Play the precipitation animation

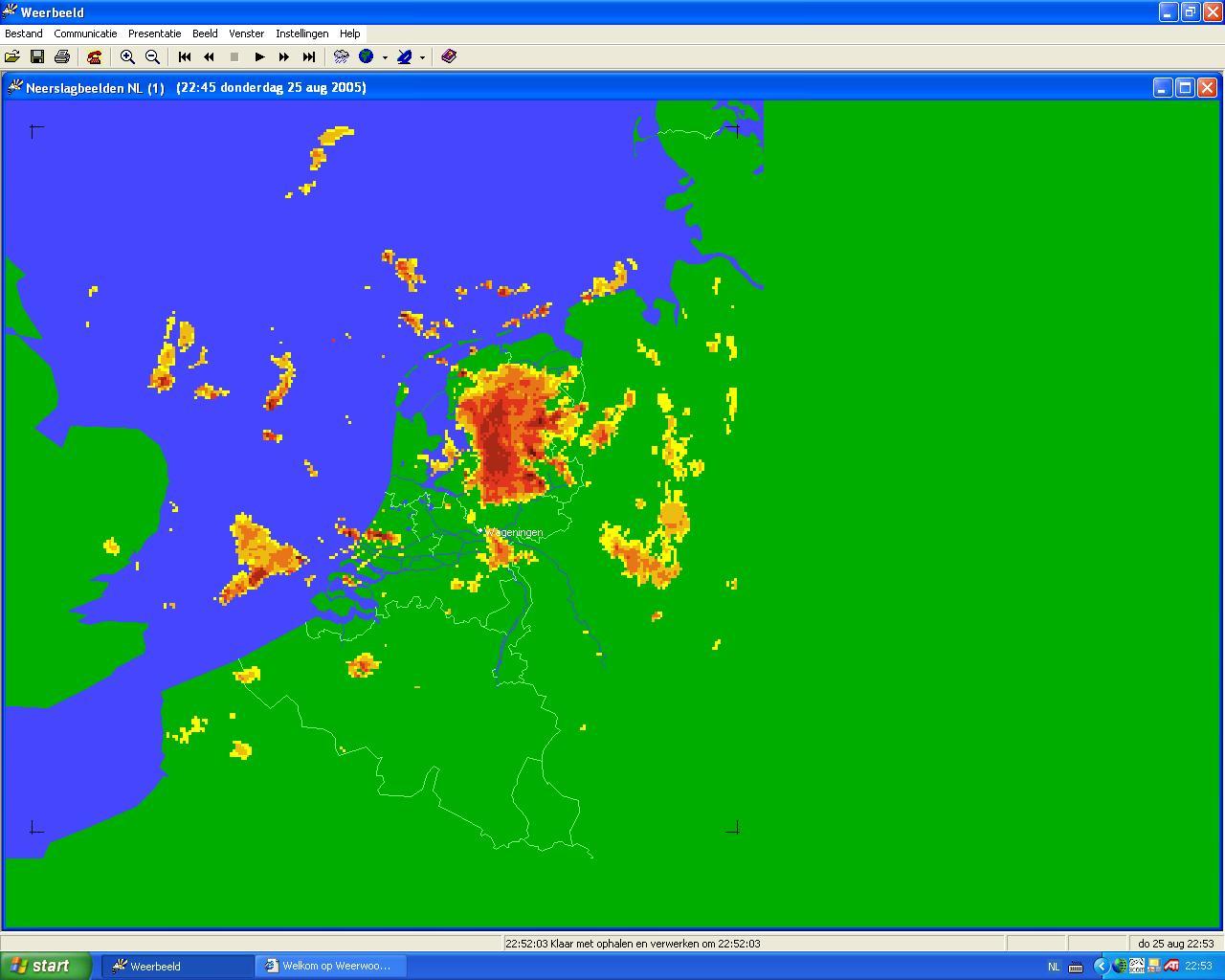(x=259, y=56)
